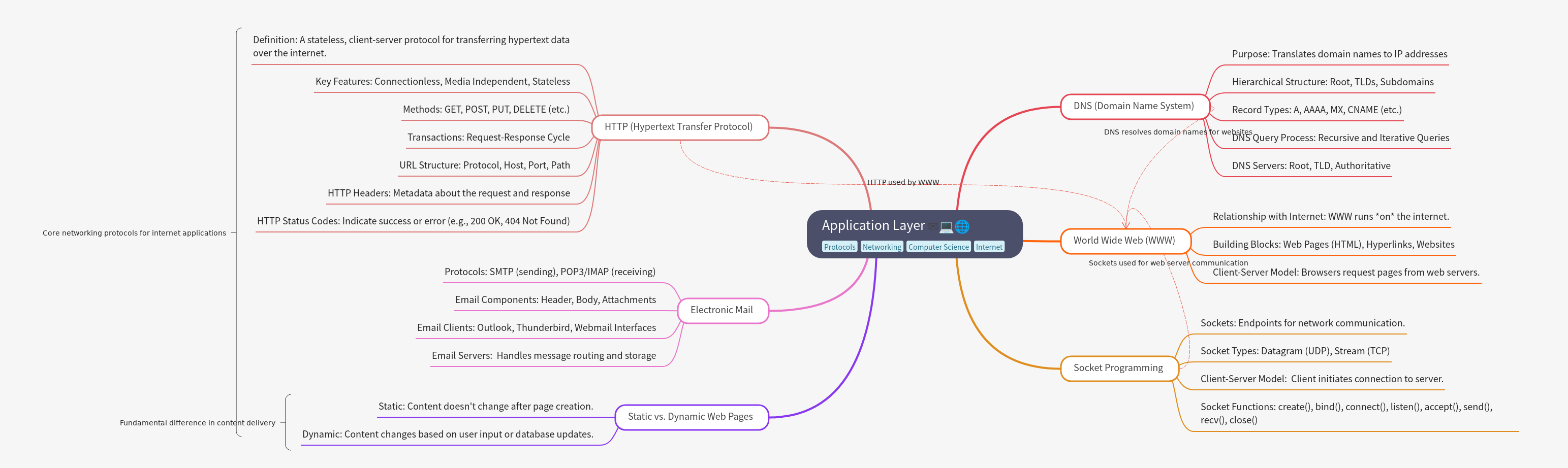1568x468 pixels.
Task: Click the Internet tag
Action: pos(989,247)
